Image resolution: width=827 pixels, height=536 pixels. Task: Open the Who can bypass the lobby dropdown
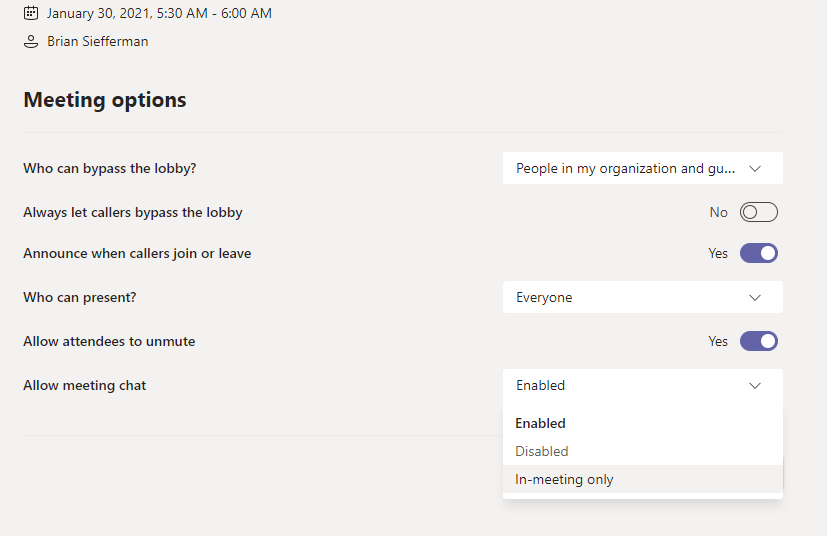[642, 168]
